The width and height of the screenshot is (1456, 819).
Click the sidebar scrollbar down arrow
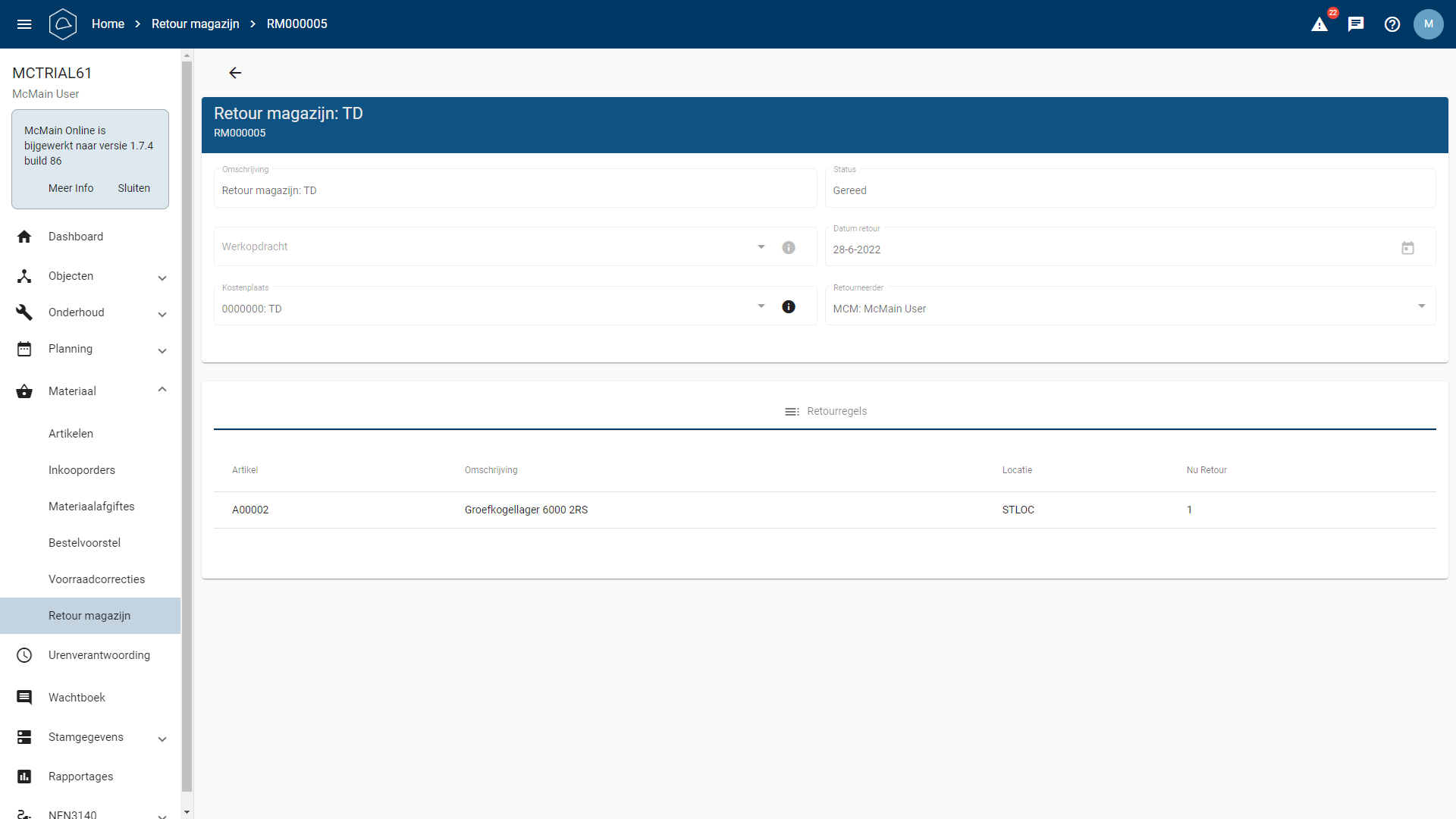click(187, 811)
